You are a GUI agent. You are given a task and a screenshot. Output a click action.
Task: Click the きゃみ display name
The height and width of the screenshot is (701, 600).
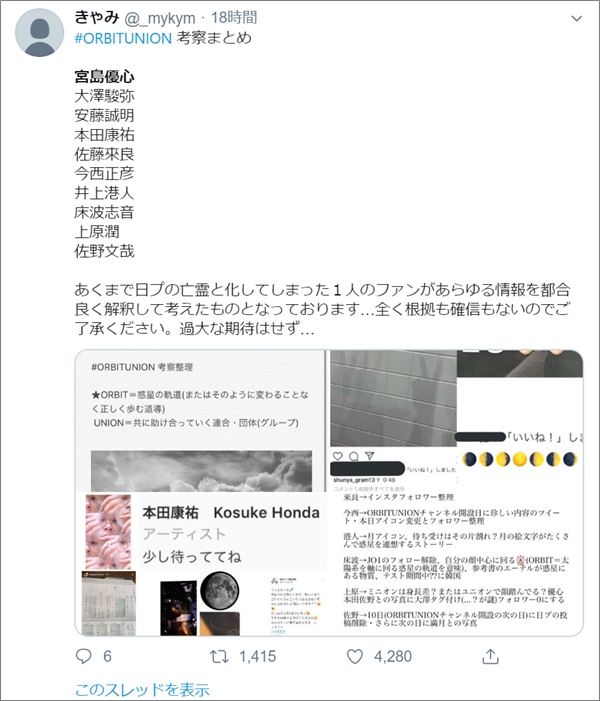97,17
